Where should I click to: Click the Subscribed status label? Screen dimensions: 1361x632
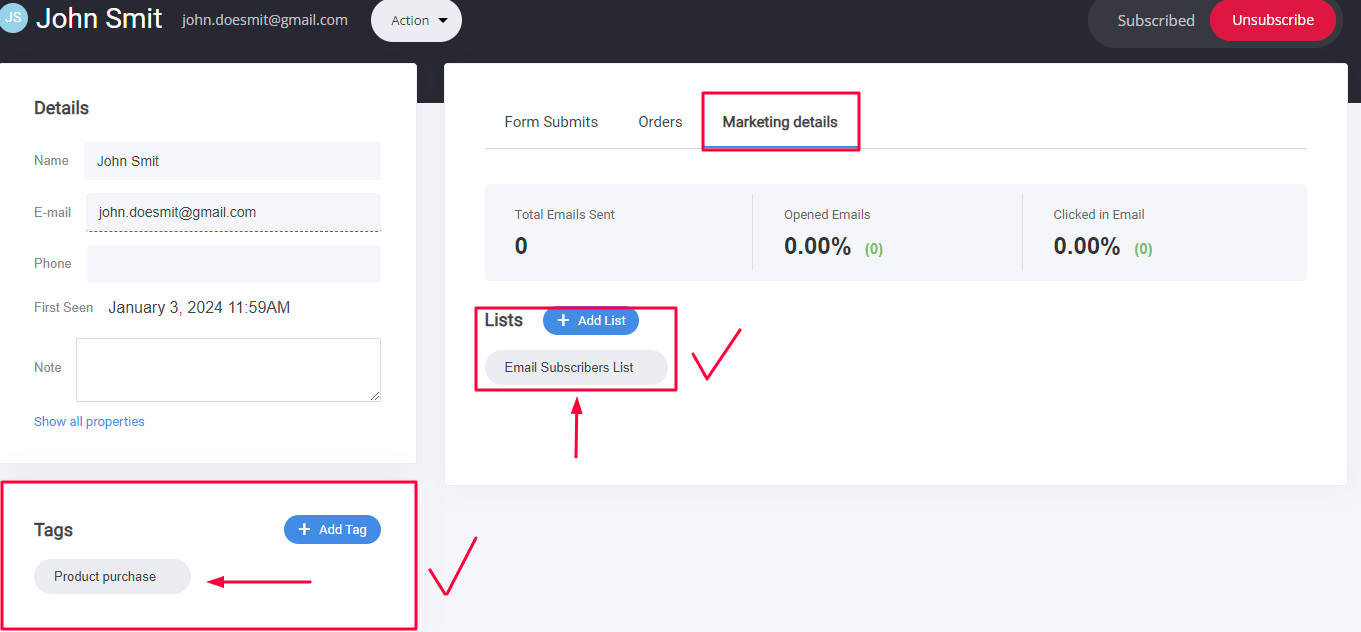[1155, 20]
